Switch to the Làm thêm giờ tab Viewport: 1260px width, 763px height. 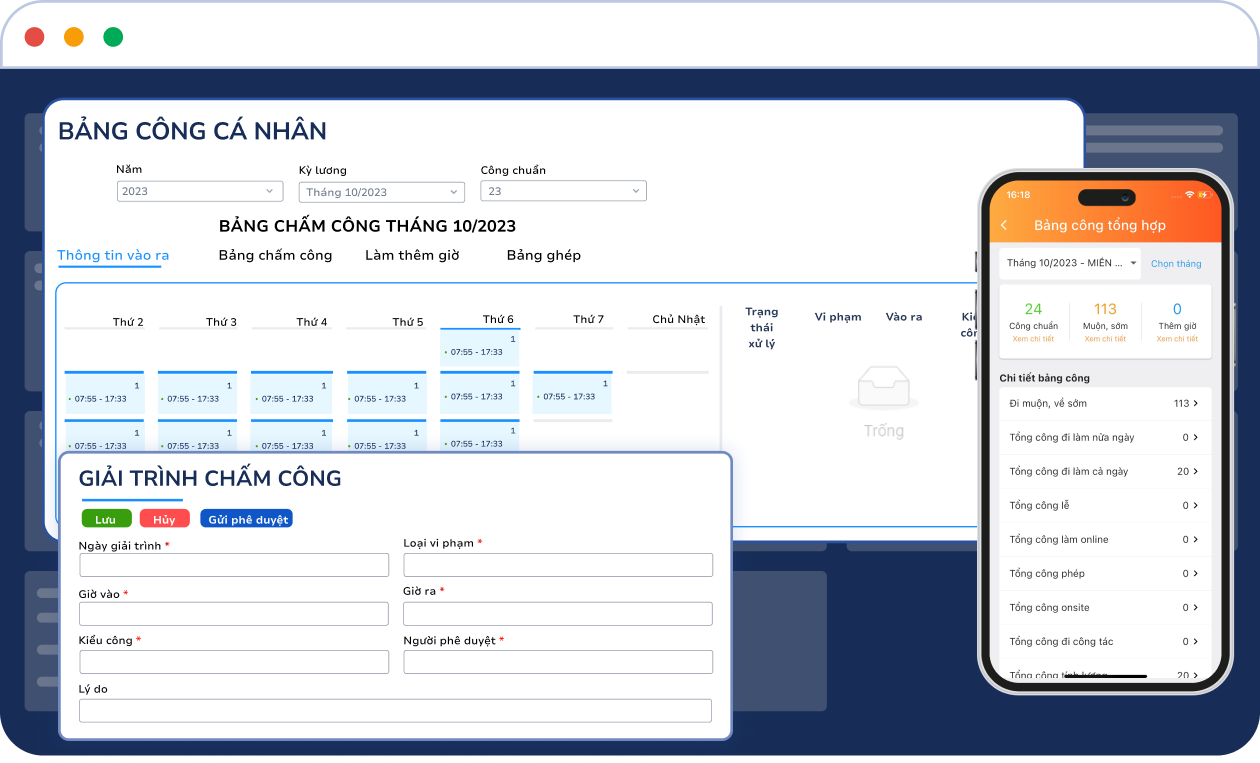[x=412, y=255]
